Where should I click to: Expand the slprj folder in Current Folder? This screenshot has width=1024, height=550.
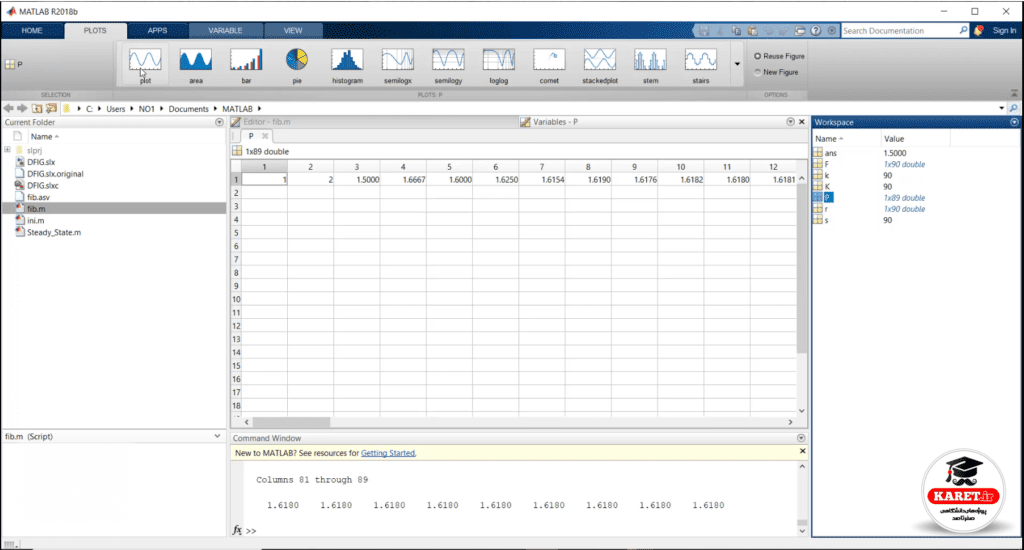pos(8,150)
